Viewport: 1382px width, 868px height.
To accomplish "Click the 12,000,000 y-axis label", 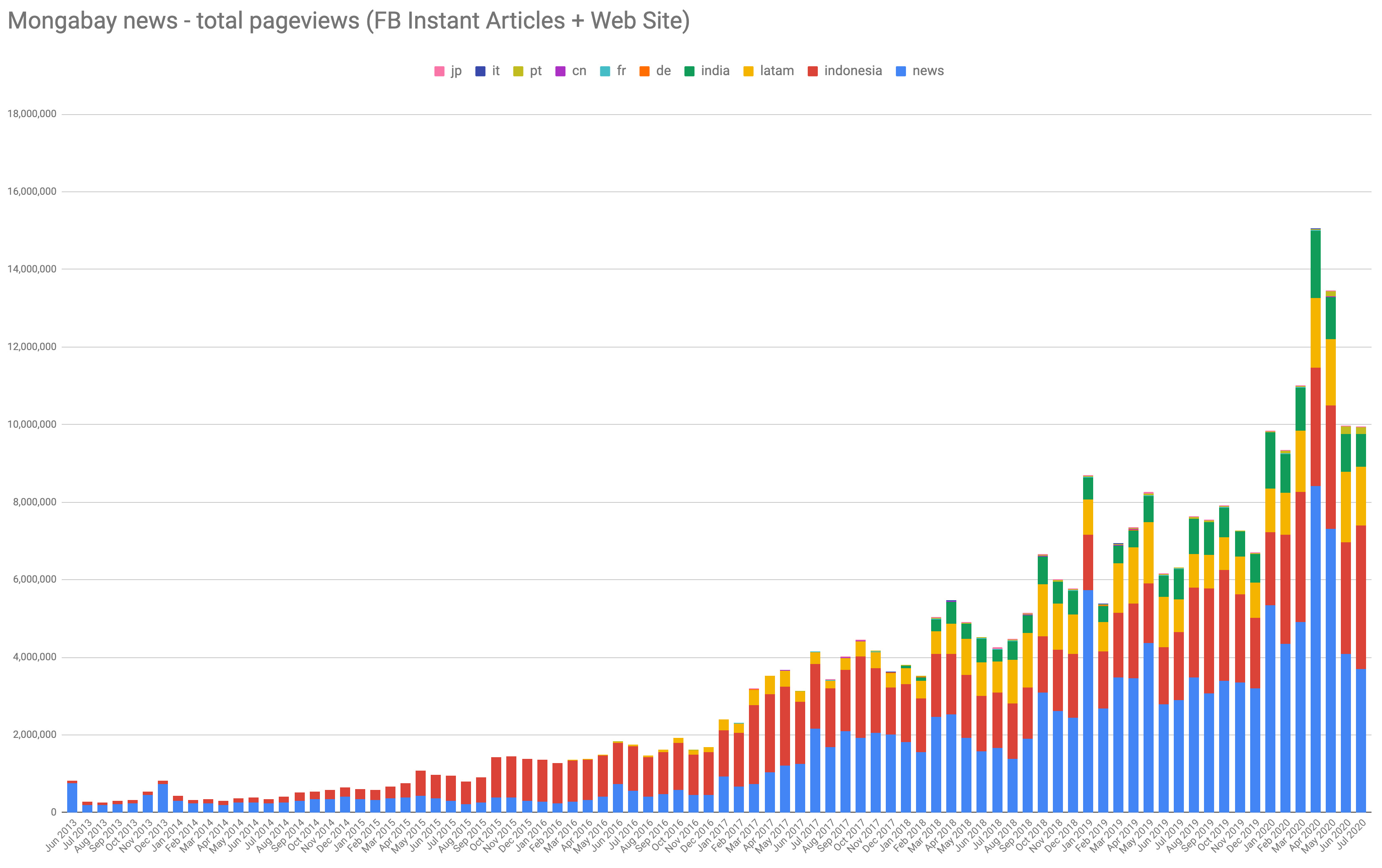I will (x=31, y=347).
